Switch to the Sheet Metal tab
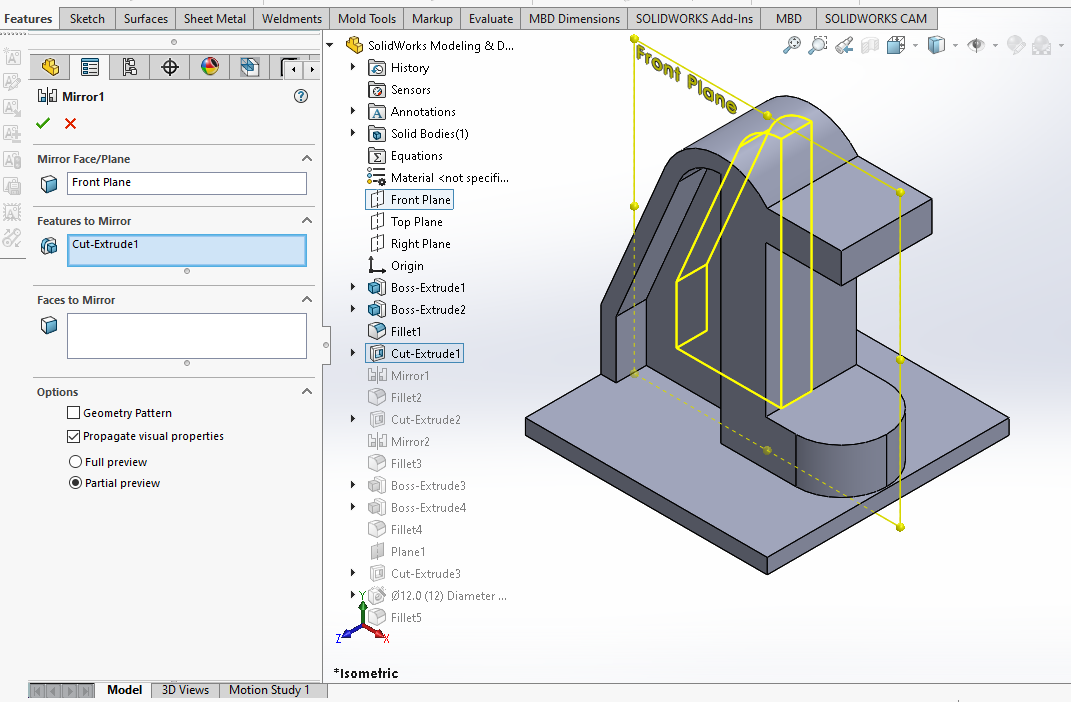The width and height of the screenshot is (1071, 702). click(215, 18)
